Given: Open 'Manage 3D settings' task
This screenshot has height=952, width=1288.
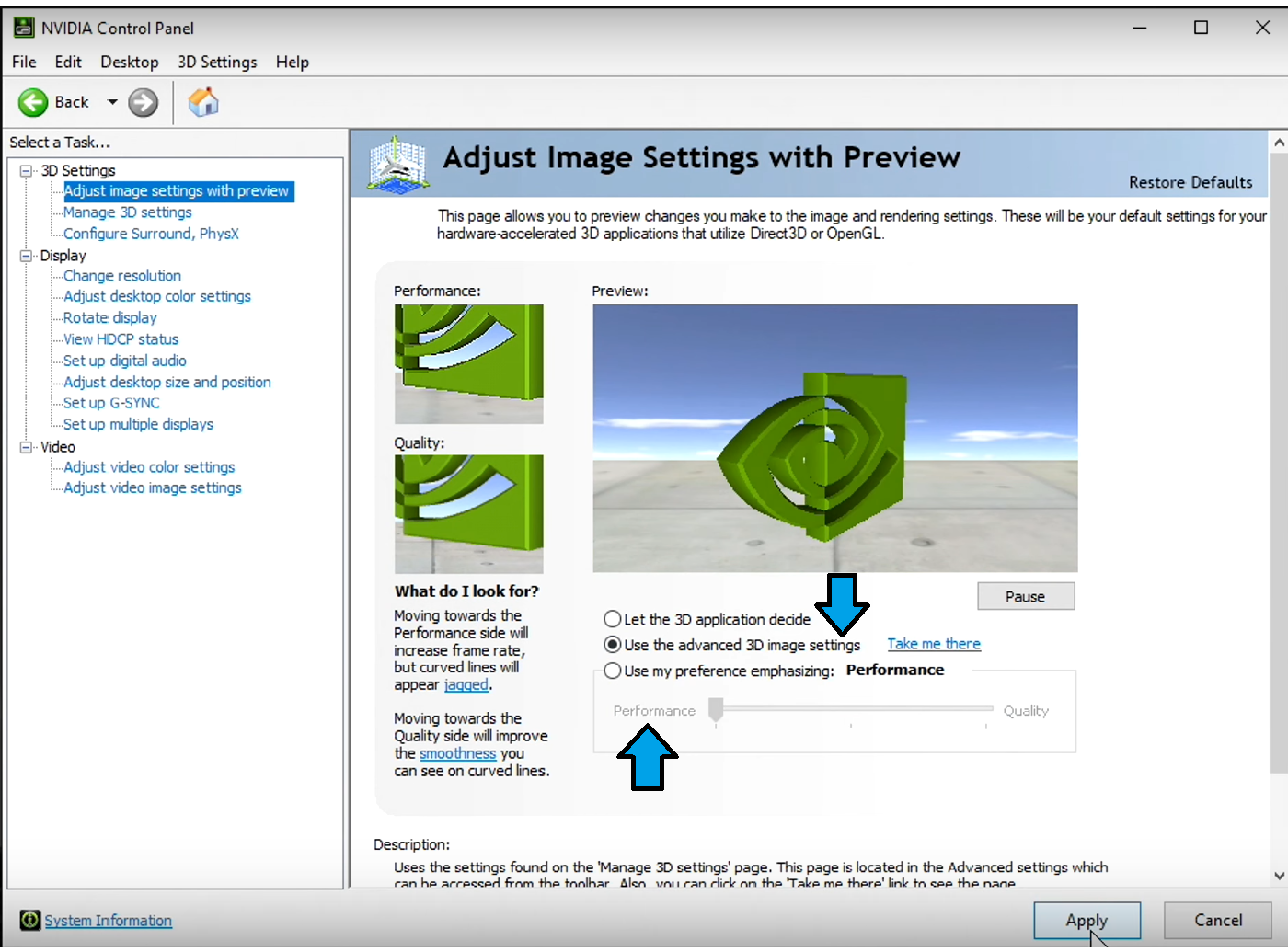Looking at the screenshot, I should 128,212.
